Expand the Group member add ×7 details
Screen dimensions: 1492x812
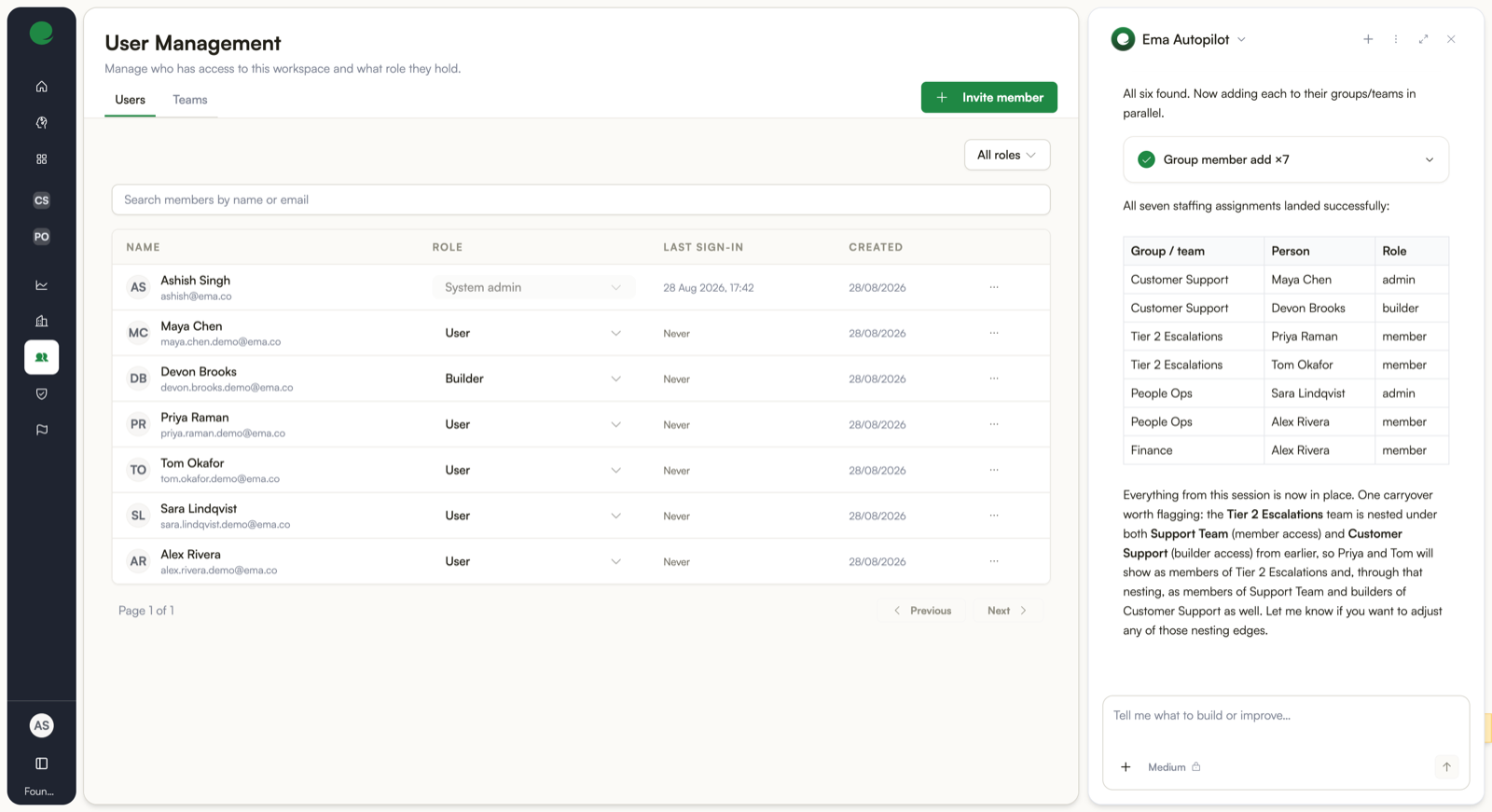pos(1286,159)
